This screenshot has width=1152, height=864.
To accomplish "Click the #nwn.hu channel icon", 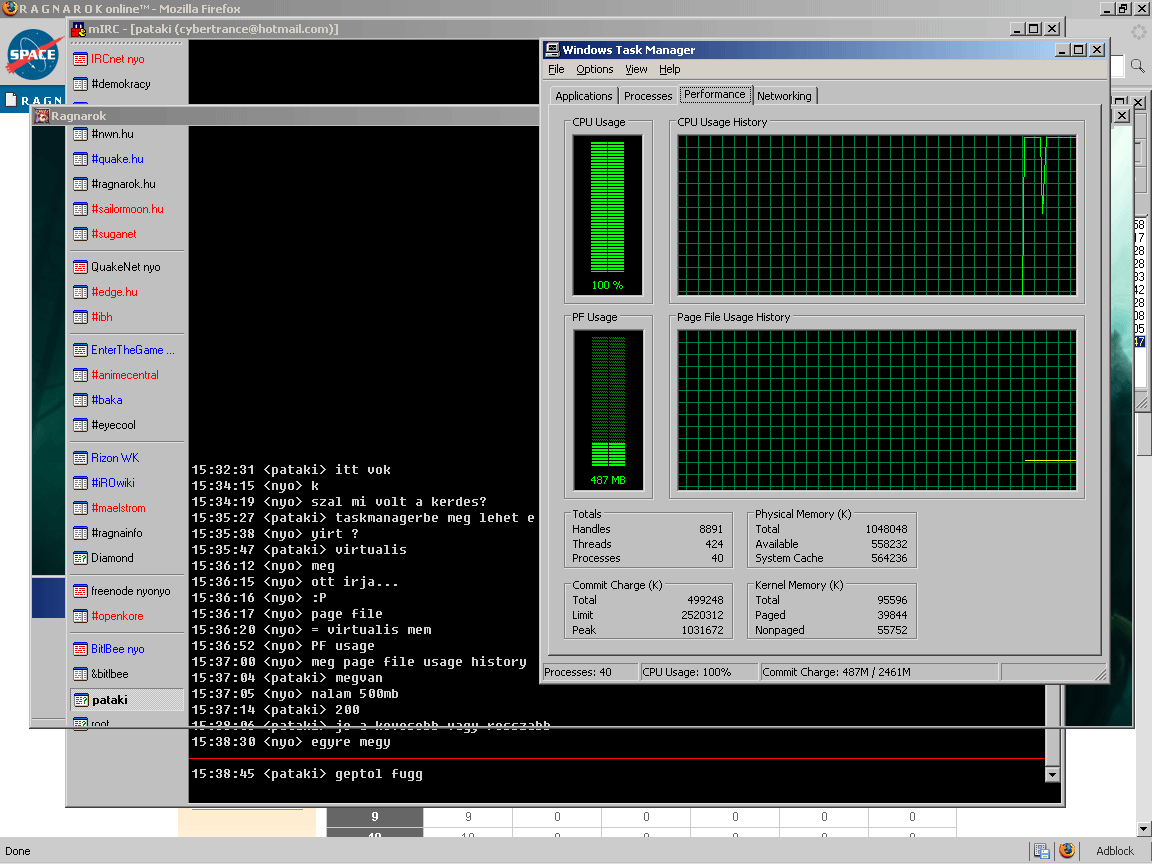I will click(x=80, y=134).
